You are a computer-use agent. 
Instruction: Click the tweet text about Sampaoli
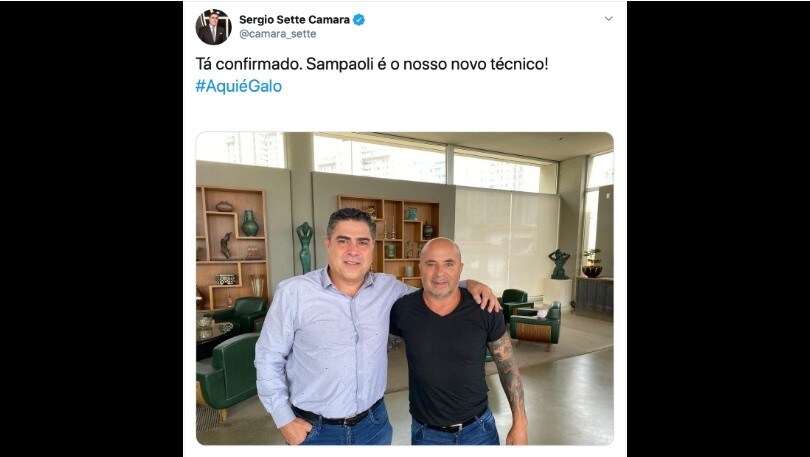tap(371, 65)
